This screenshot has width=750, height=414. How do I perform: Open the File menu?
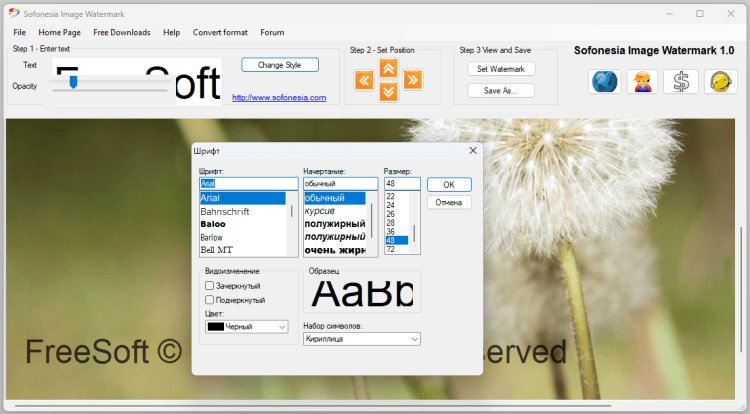pos(20,33)
